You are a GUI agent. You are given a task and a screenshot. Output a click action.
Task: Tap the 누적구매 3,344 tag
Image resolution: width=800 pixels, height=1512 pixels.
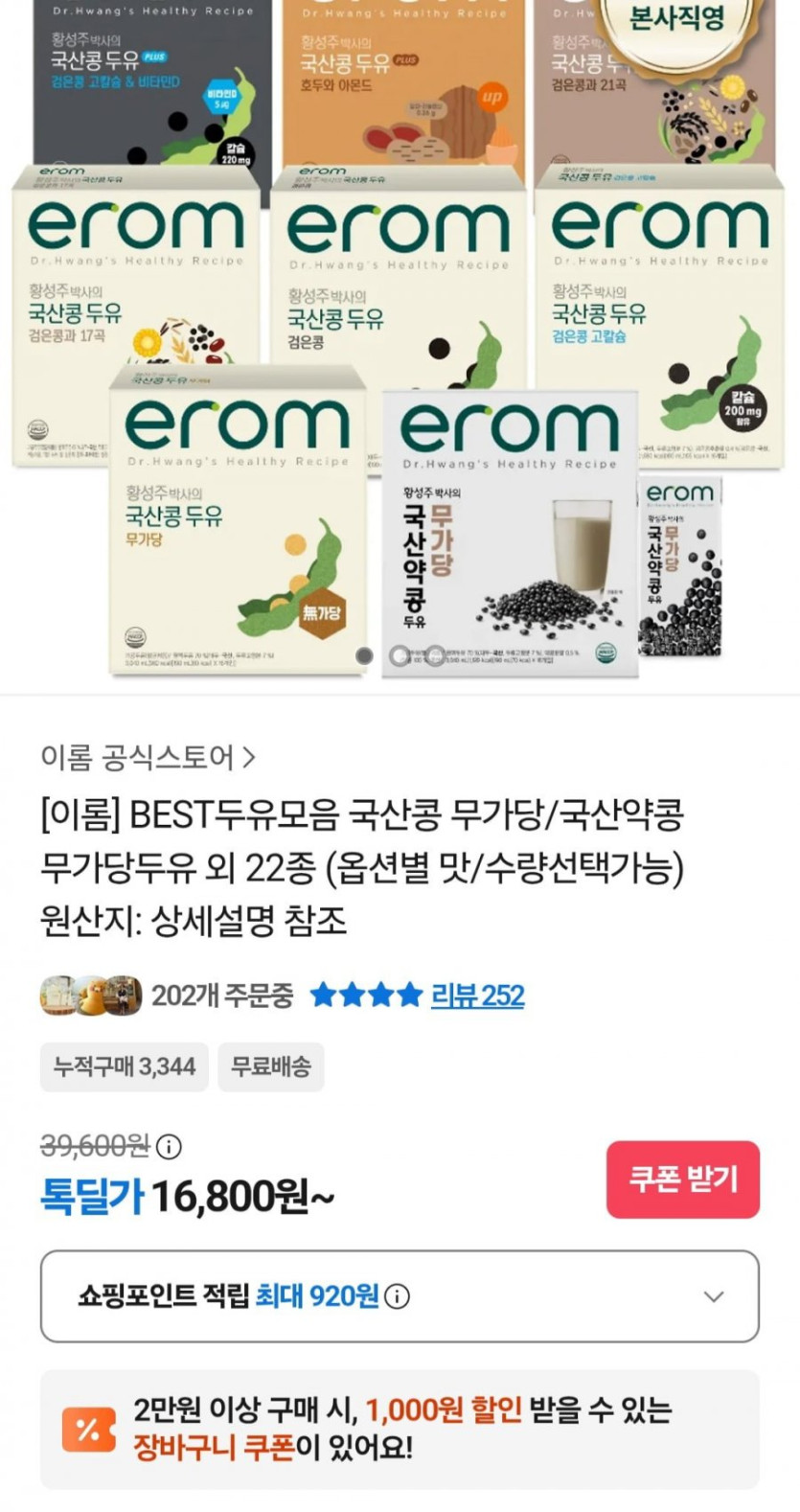(x=125, y=1066)
